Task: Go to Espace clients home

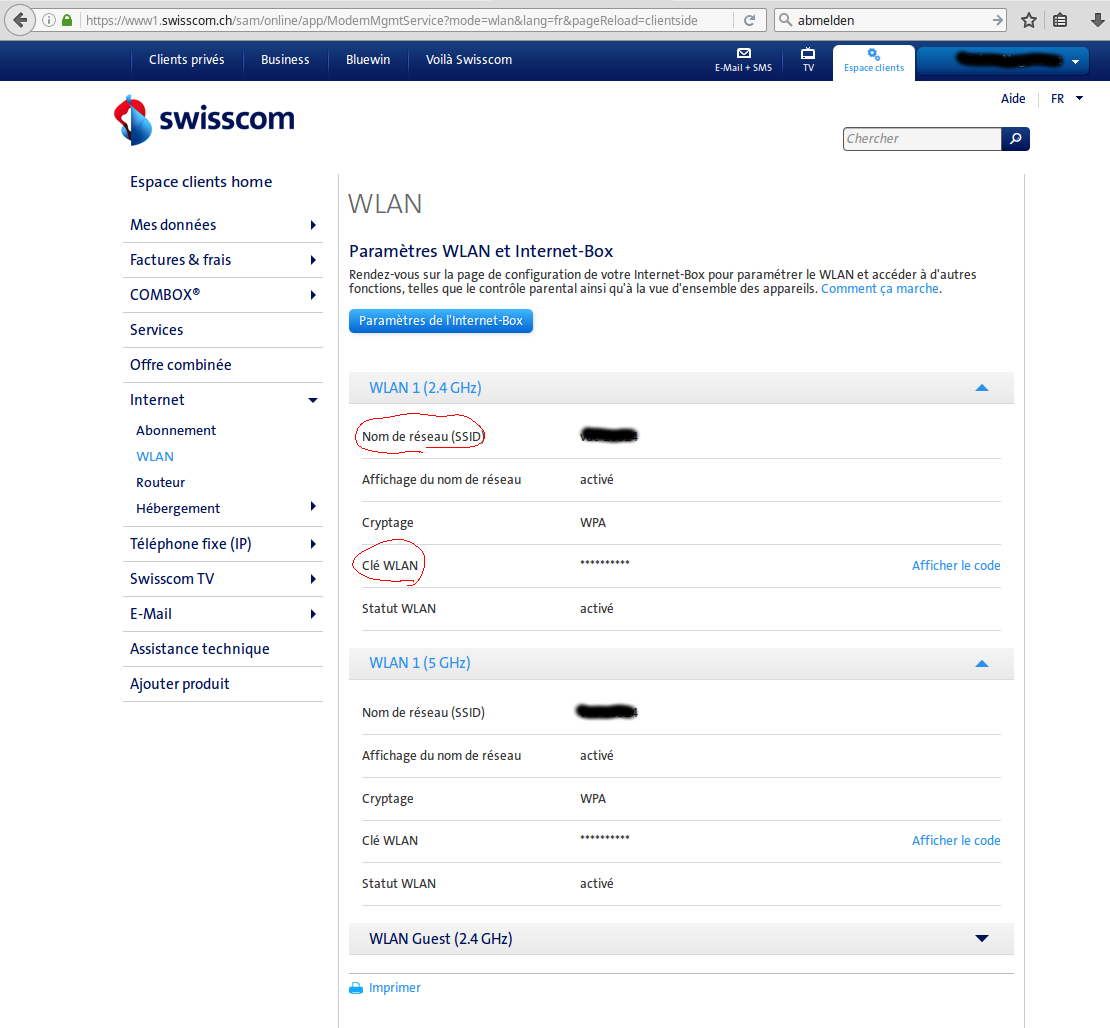Action: pyautogui.click(x=201, y=182)
